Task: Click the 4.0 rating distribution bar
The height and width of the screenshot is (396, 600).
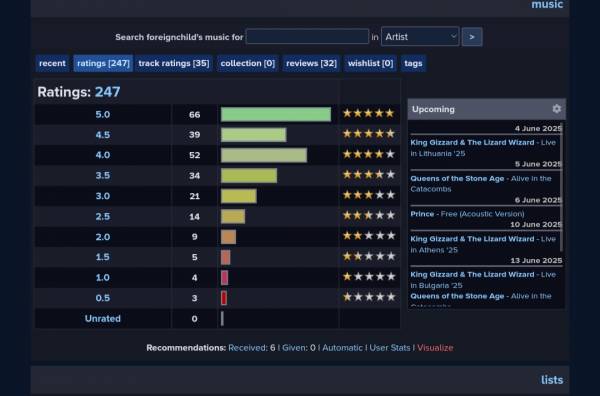Action: tap(264, 155)
